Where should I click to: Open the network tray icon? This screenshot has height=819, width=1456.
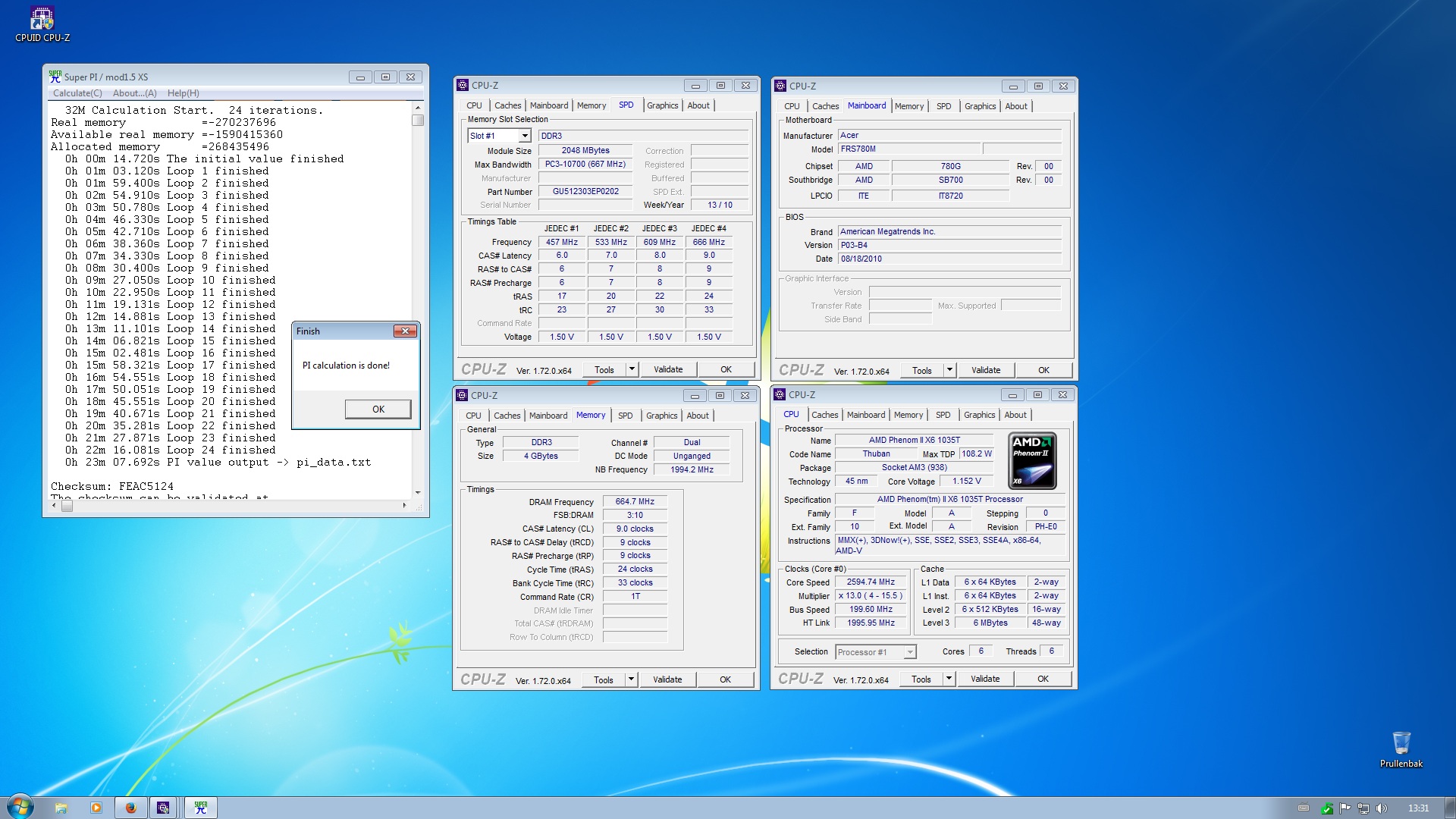pos(1363,808)
